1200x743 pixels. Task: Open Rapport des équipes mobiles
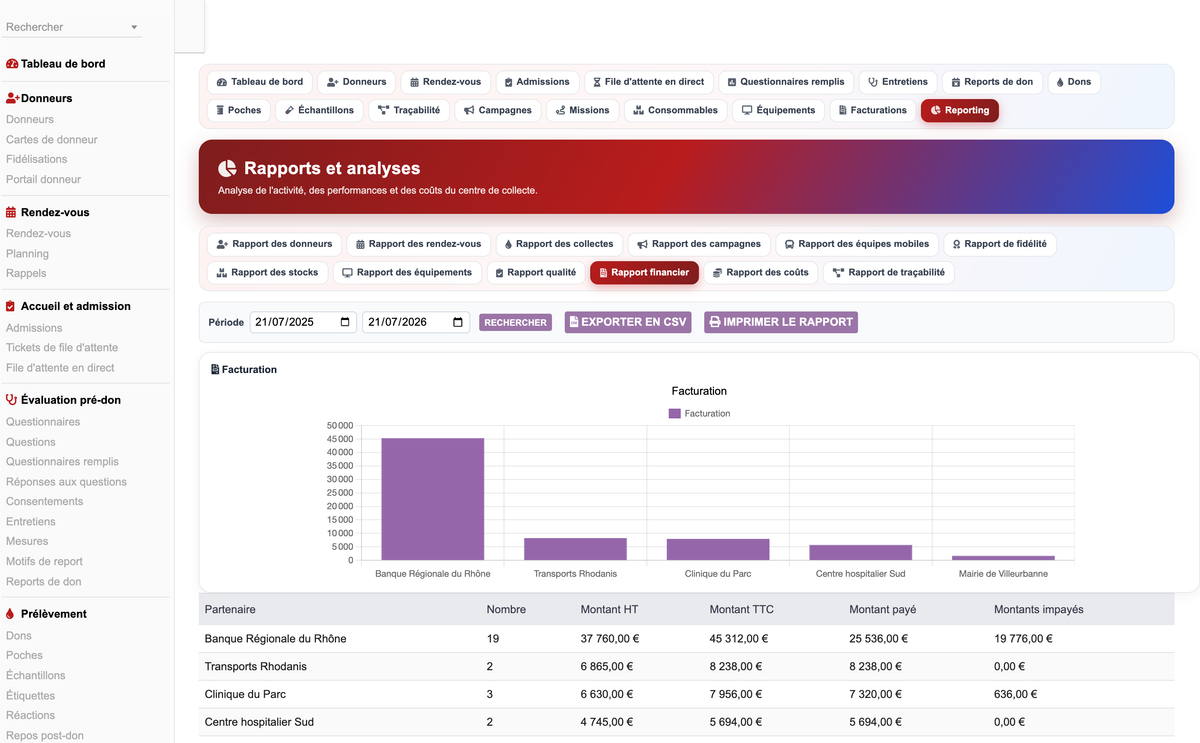pyautogui.click(x=857, y=244)
